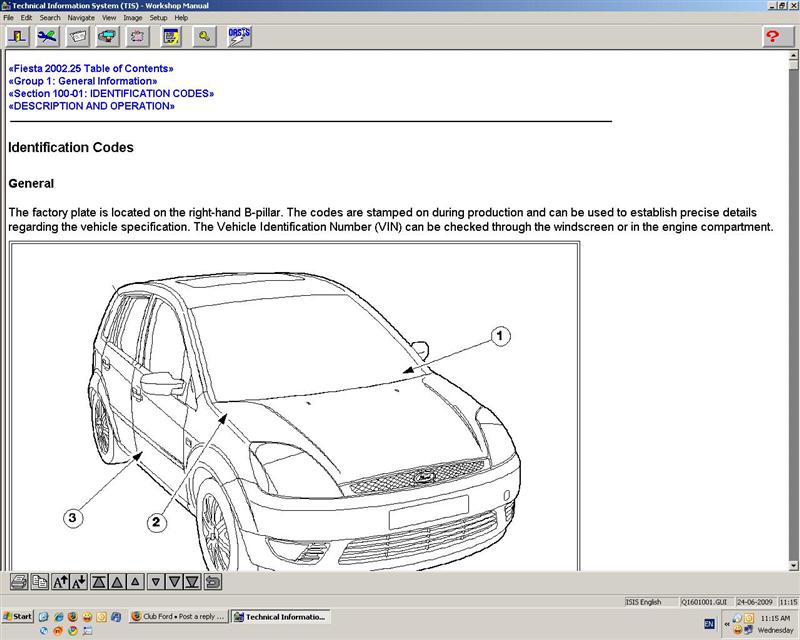800x640 pixels.
Task: Click the wrench and screwdriver tools icon
Action: (47, 37)
